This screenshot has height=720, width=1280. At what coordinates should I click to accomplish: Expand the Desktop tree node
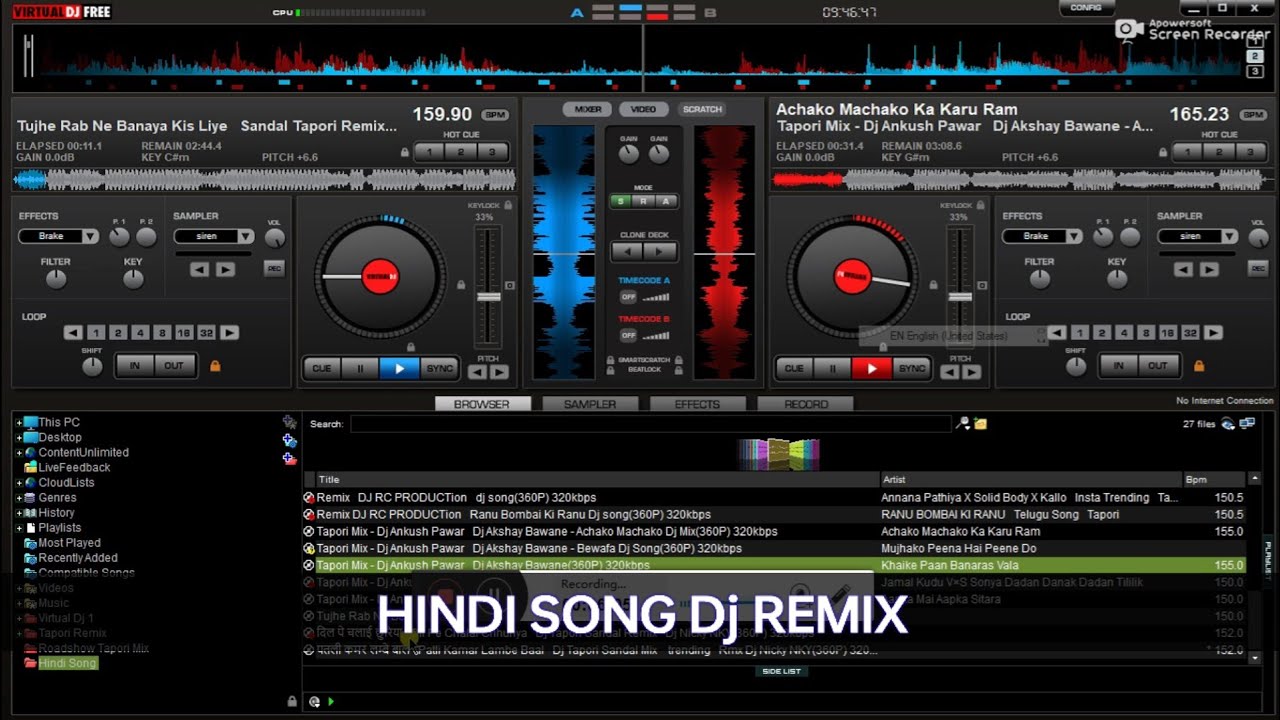point(19,438)
